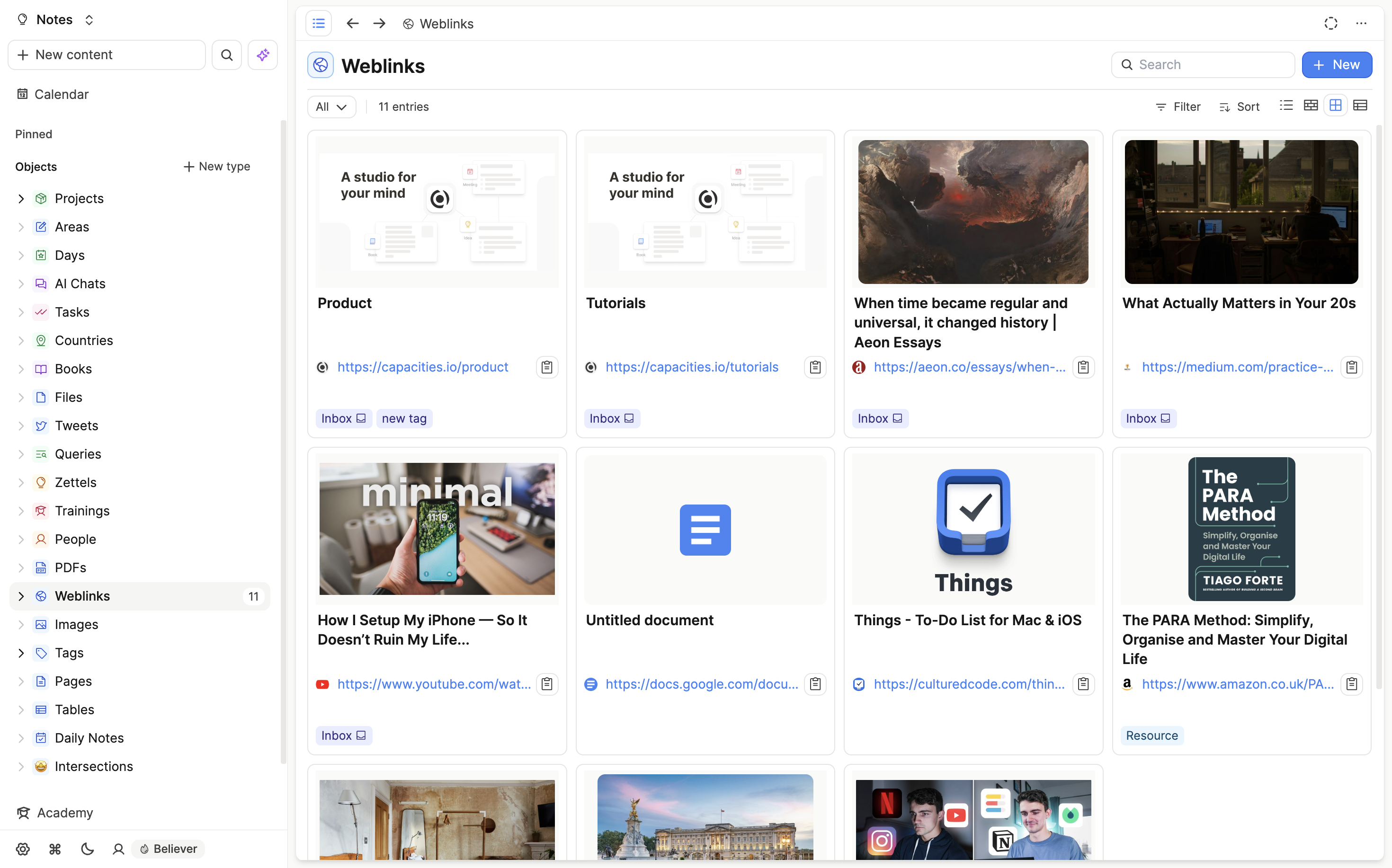This screenshot has width=1392, height=868.
Task: Open the Weblinks breadcrumb in top bar
Action: pyautogui.click(x=438, y=24)
